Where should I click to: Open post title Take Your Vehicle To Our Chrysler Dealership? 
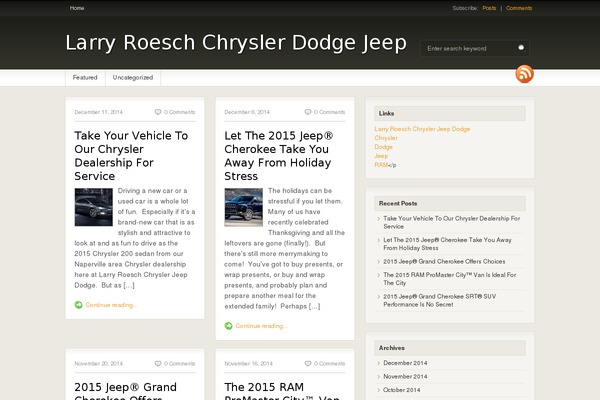coord(131,156)
